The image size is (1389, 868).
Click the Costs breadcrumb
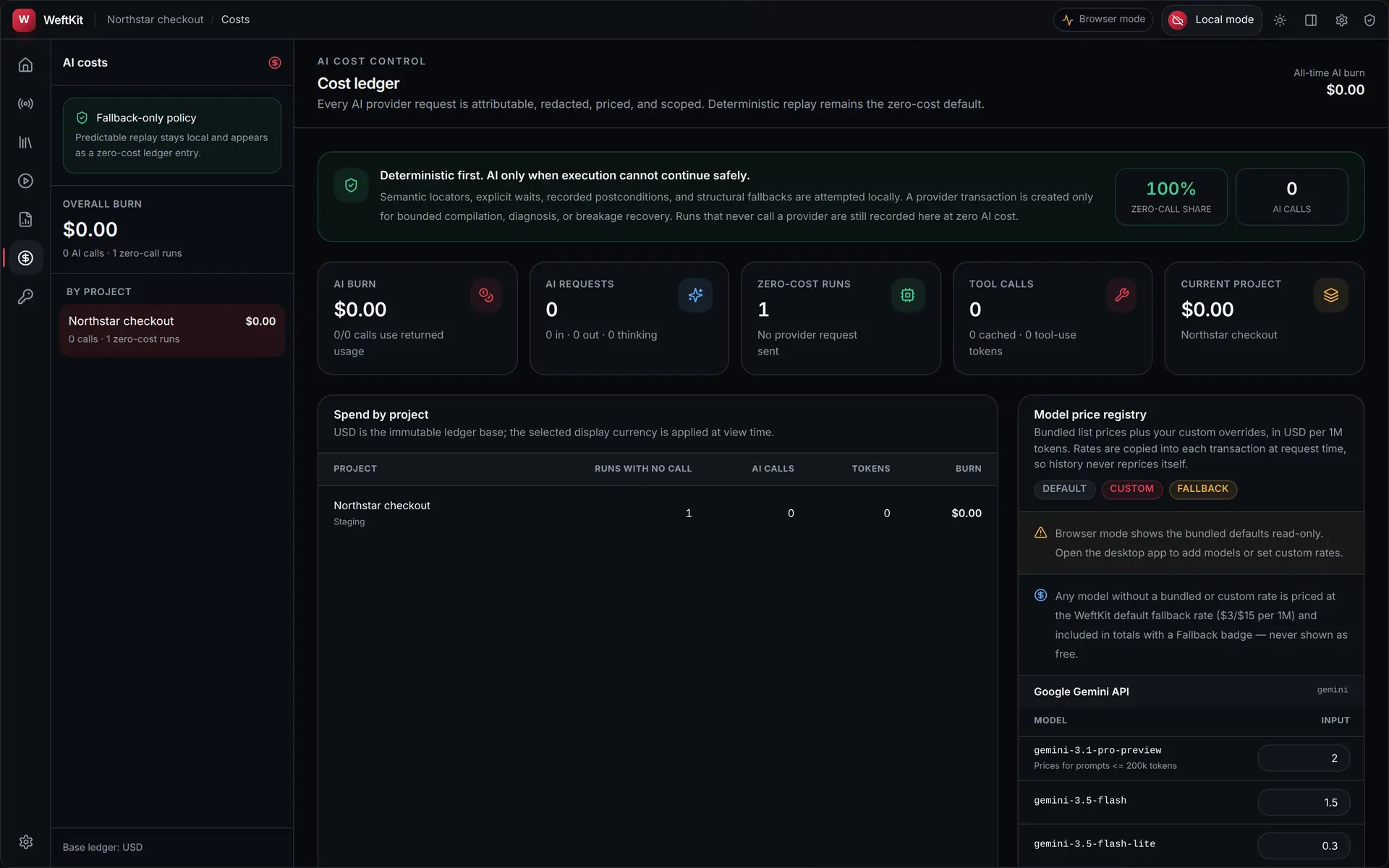pyautogui.click(x=235, y=20)
